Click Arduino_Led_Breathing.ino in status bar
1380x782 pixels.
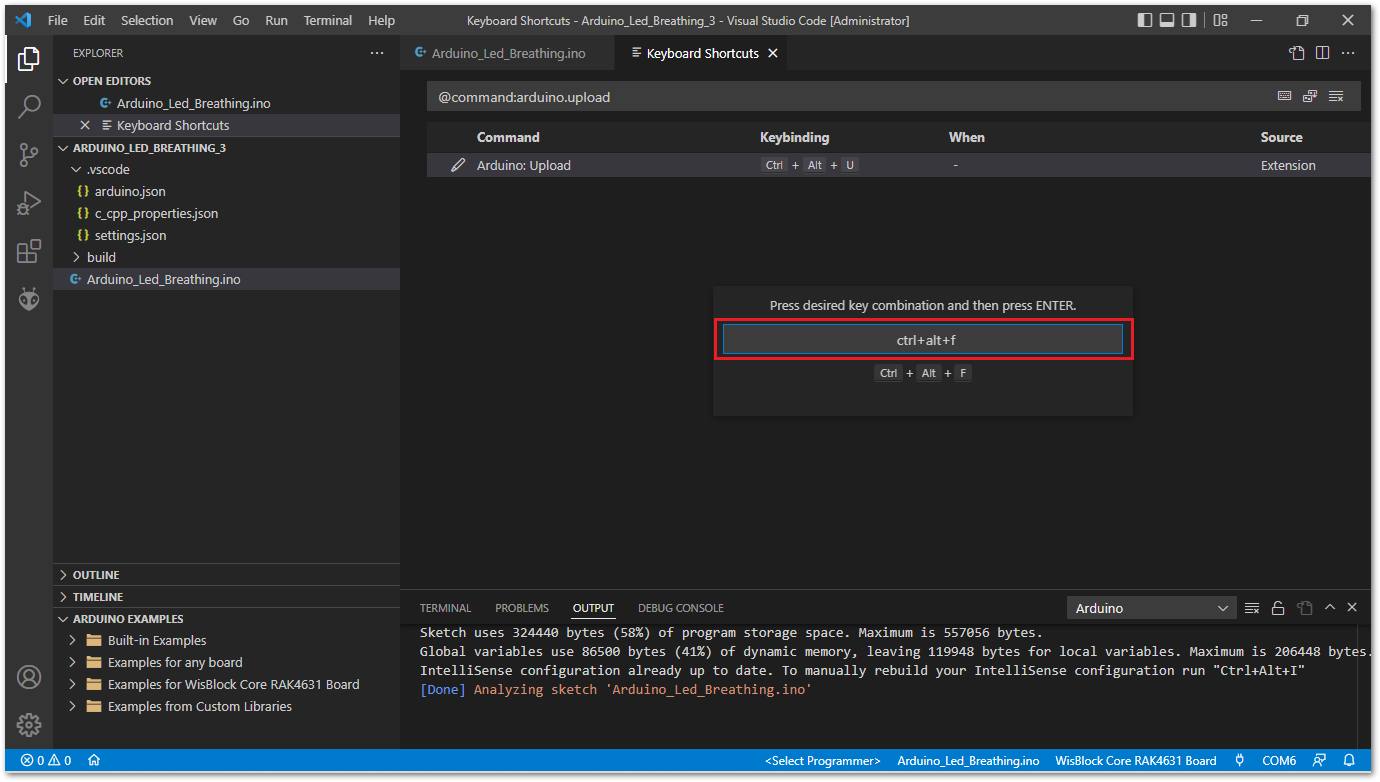[968, 760]
